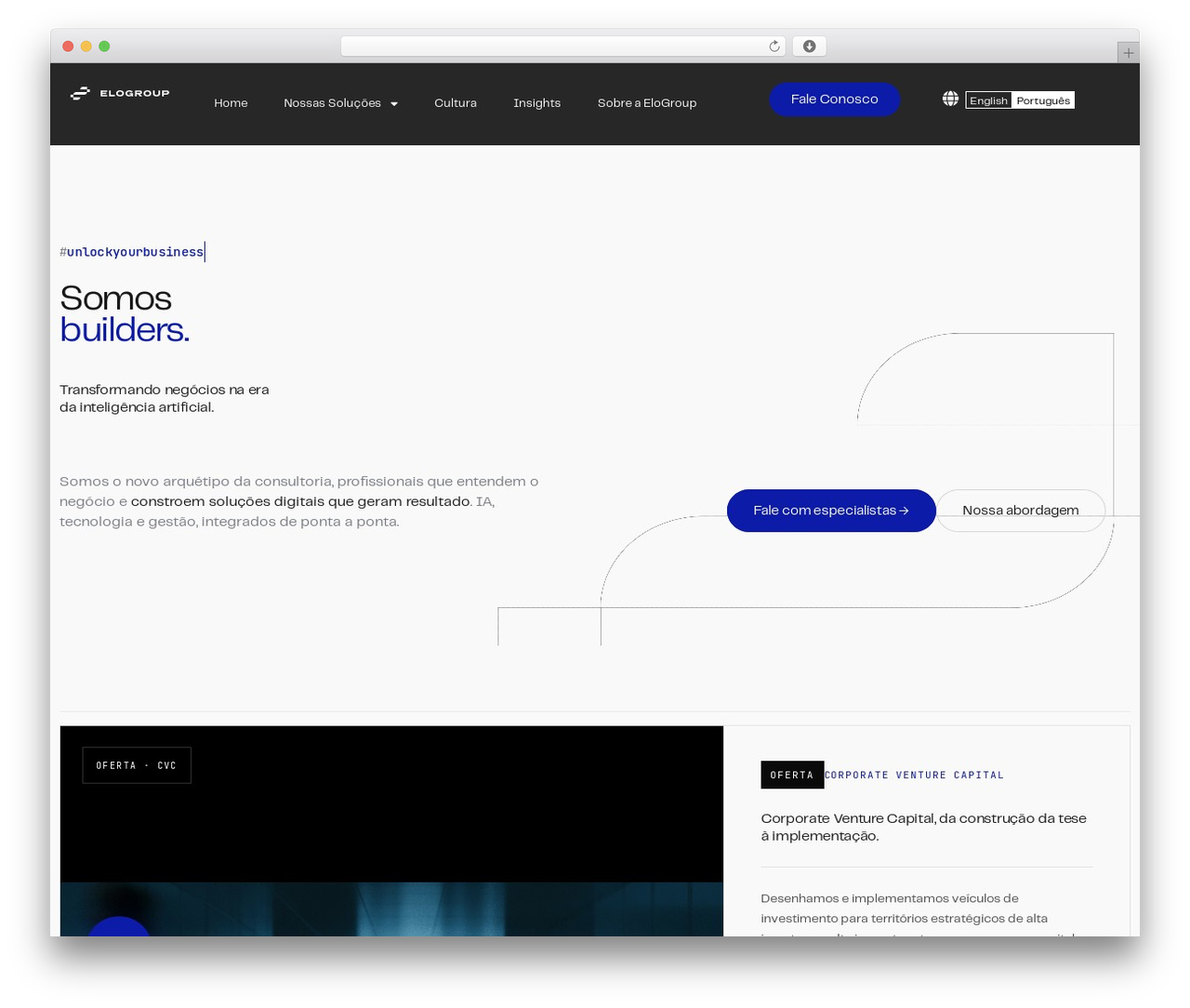Open the Cultura menu item

[456, 103]
